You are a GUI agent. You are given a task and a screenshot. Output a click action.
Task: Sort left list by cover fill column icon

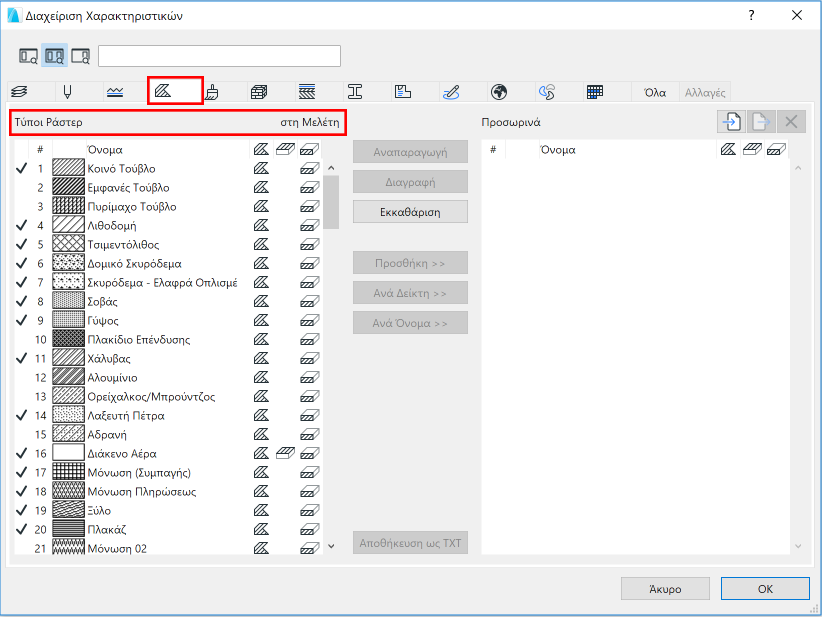pos(285,149)
